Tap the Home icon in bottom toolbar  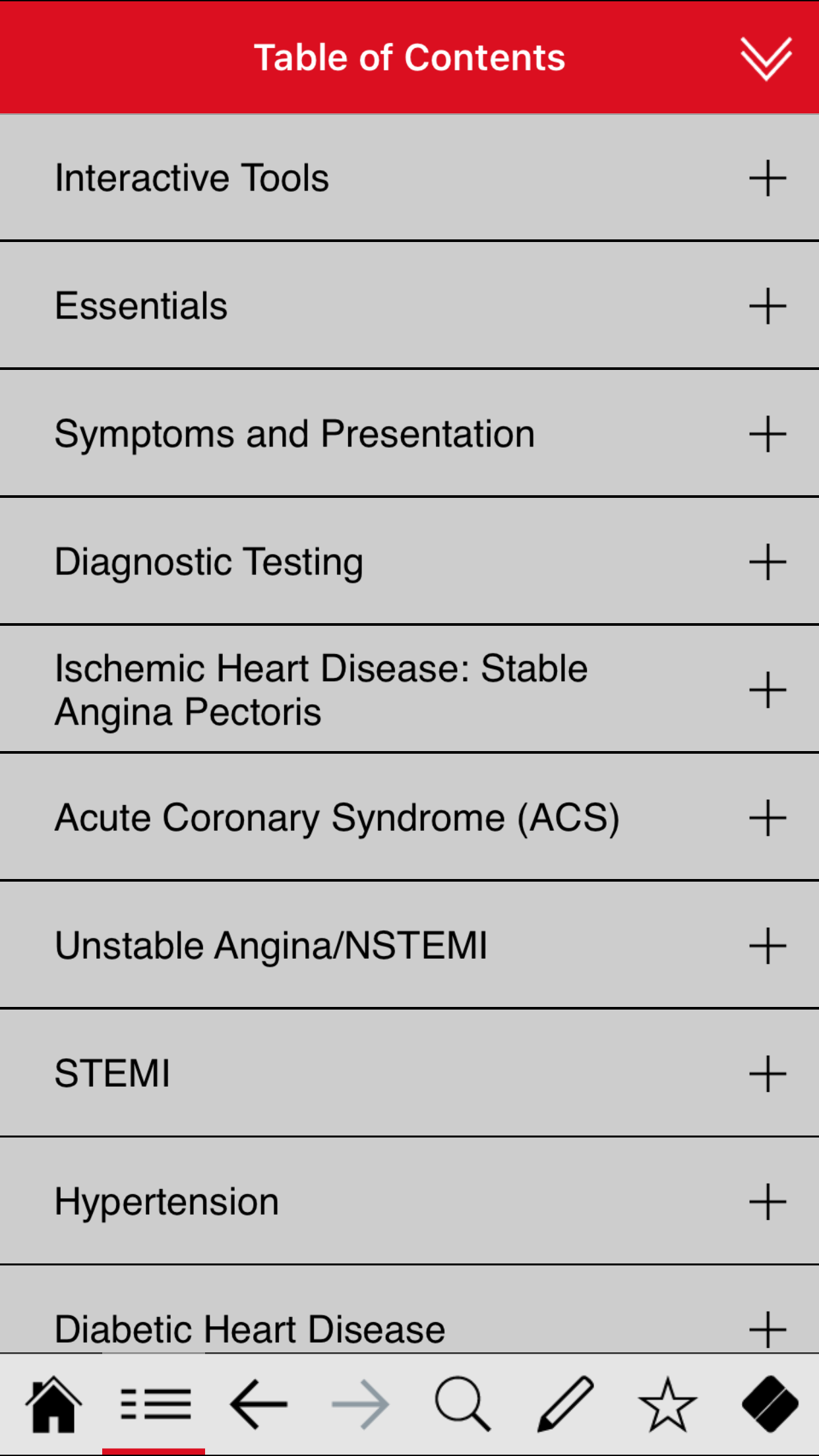(x=53, y=1405)
